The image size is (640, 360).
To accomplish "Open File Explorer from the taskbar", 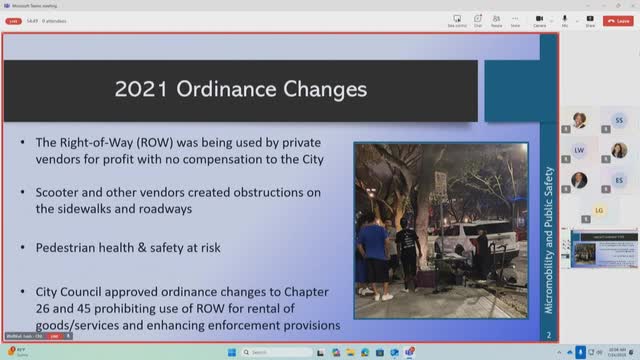I will pos(350,352).
